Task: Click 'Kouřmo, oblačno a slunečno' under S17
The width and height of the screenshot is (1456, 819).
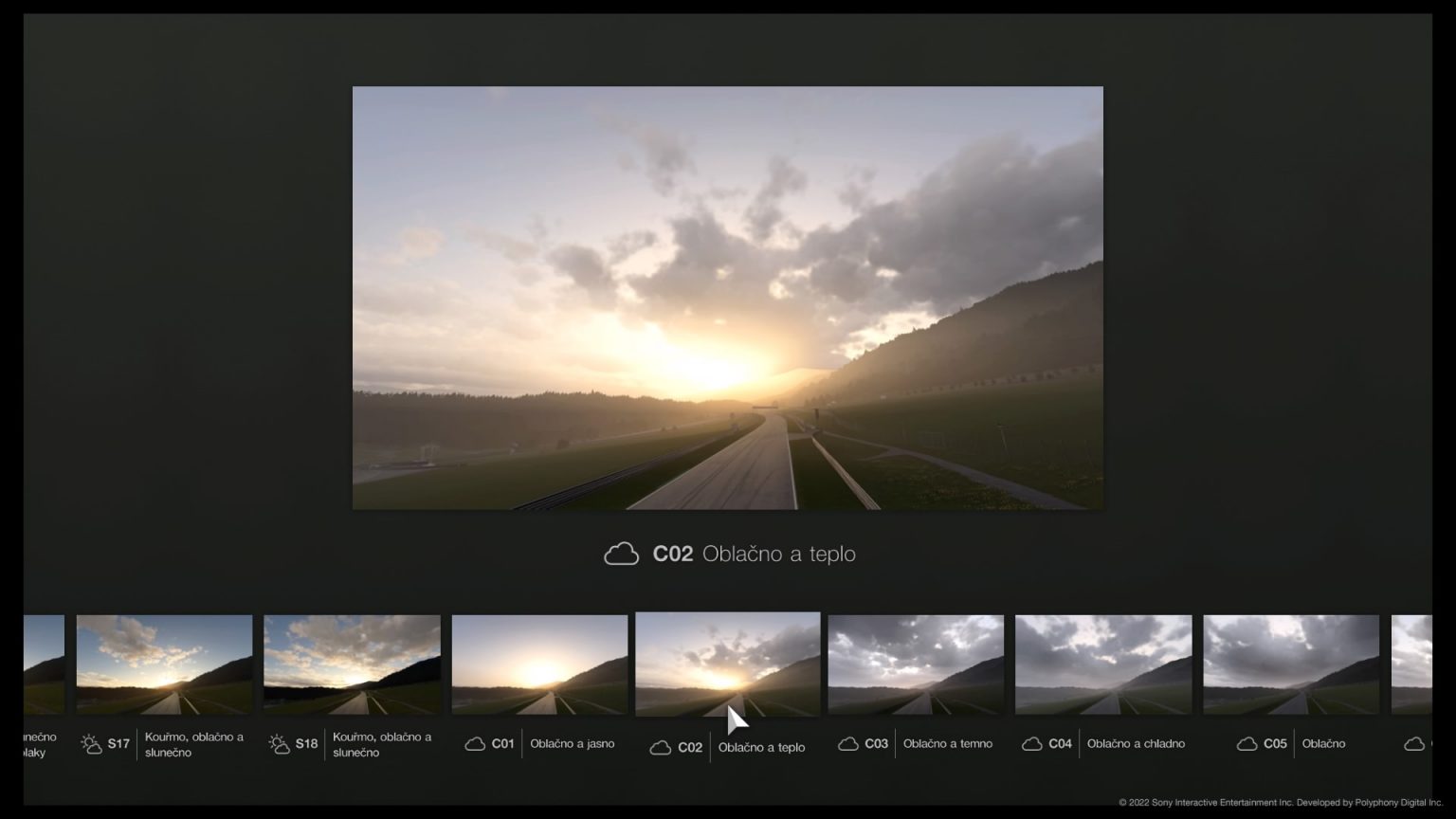Action: (x=194, y=744)
